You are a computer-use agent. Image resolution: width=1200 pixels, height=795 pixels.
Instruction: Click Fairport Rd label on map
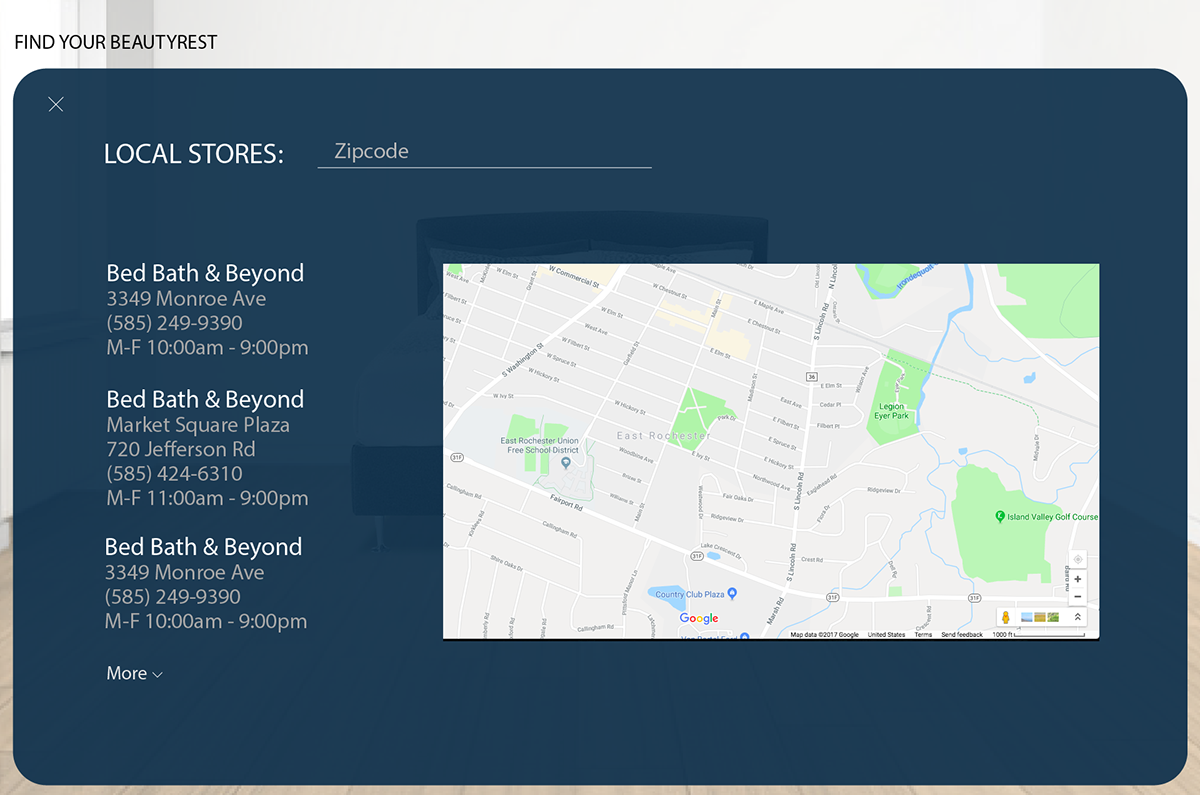coord(566,502)
